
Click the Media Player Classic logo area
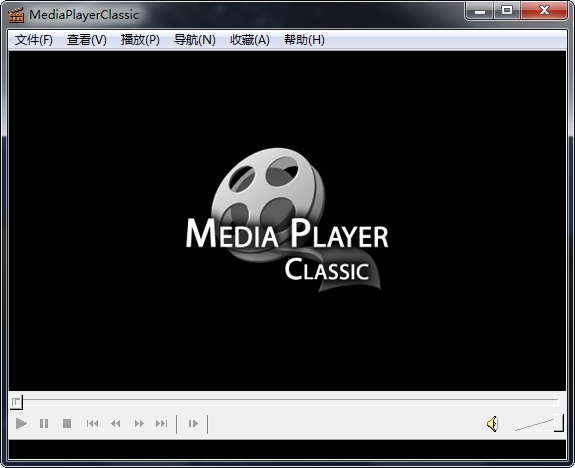[287, 220]
